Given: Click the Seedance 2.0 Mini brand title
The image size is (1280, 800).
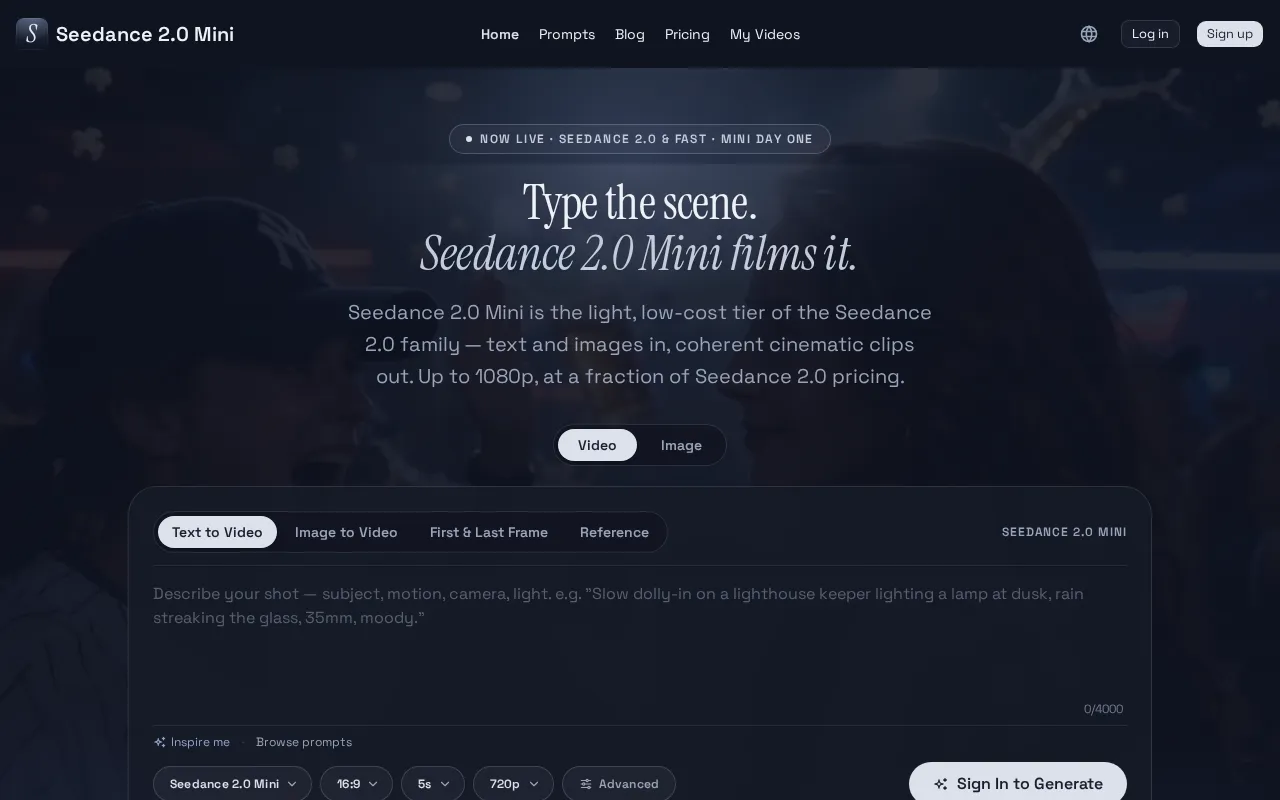Looking at the screenshot, I should click(145, 34).
